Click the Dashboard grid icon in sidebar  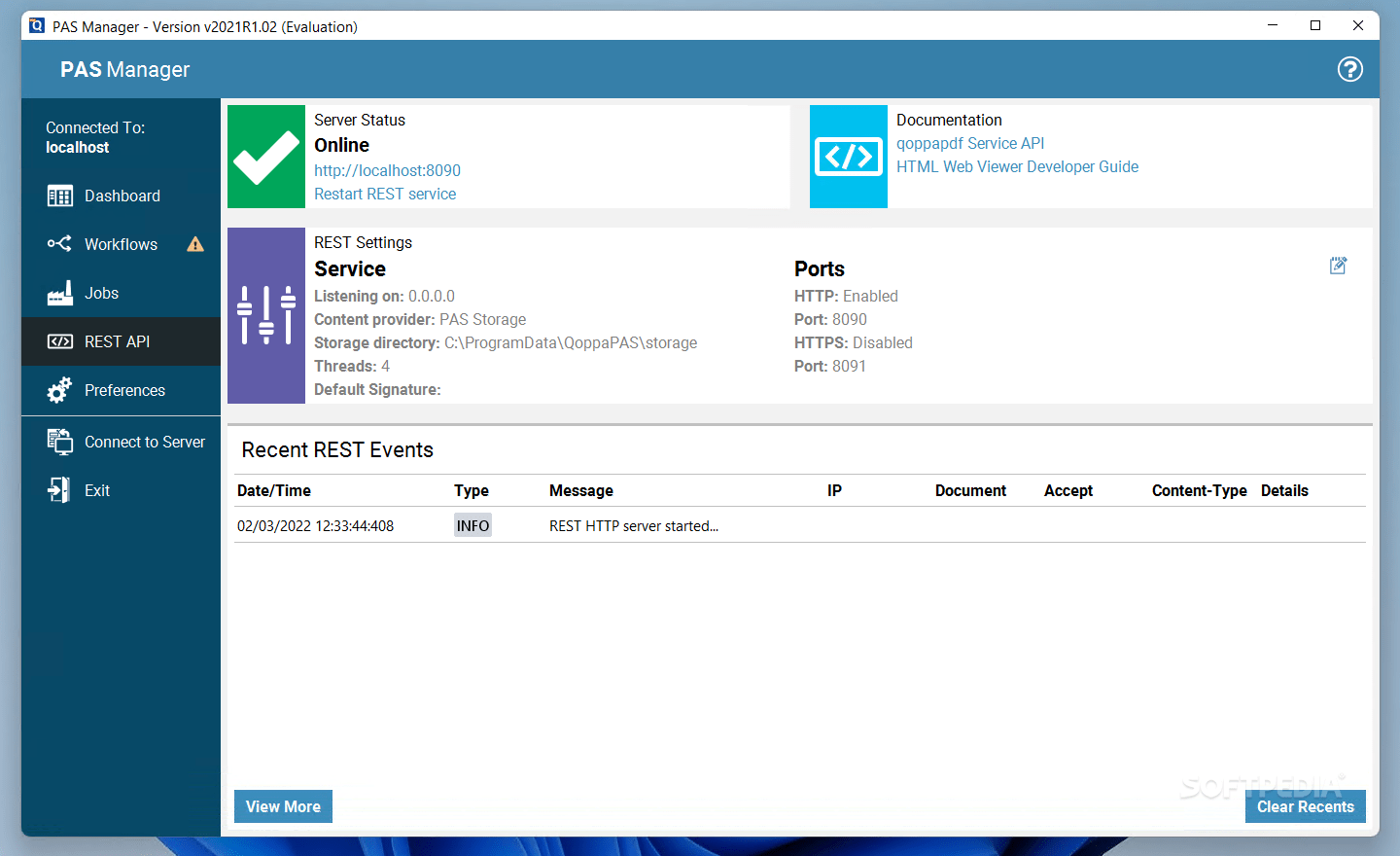[x=59, y=196]
